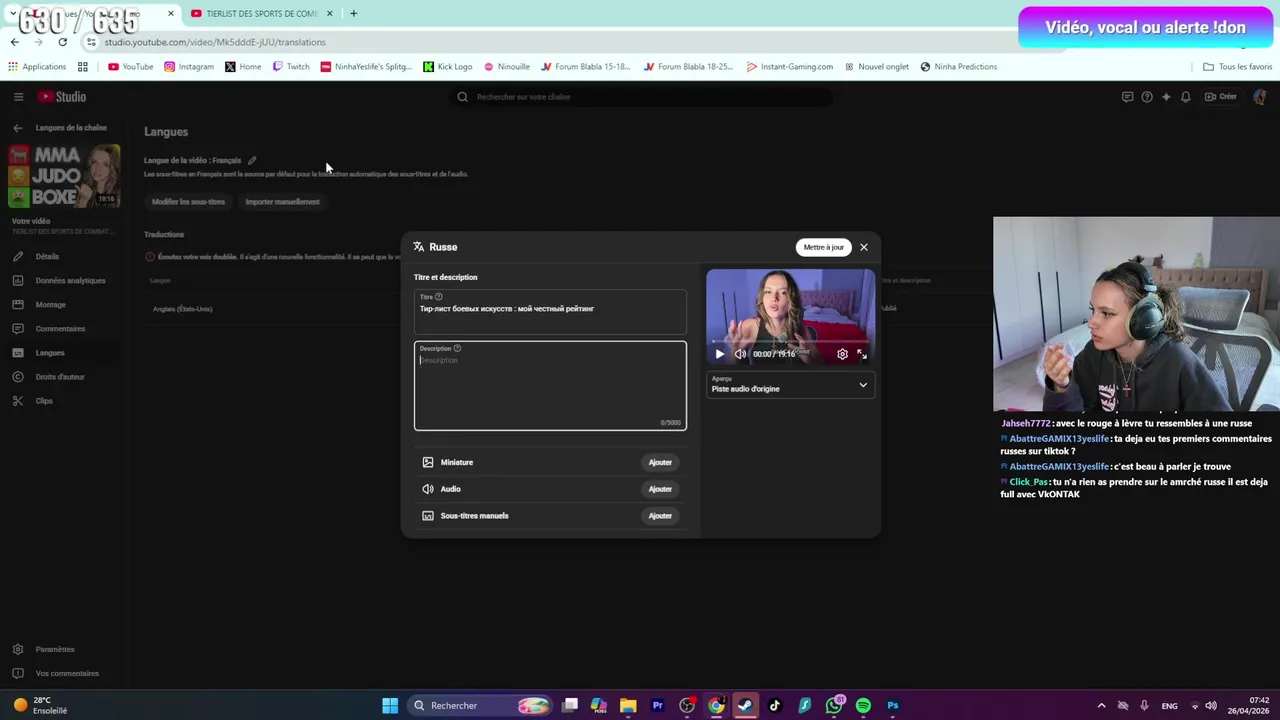Close the Russe translation dialog

coord(864,247)
